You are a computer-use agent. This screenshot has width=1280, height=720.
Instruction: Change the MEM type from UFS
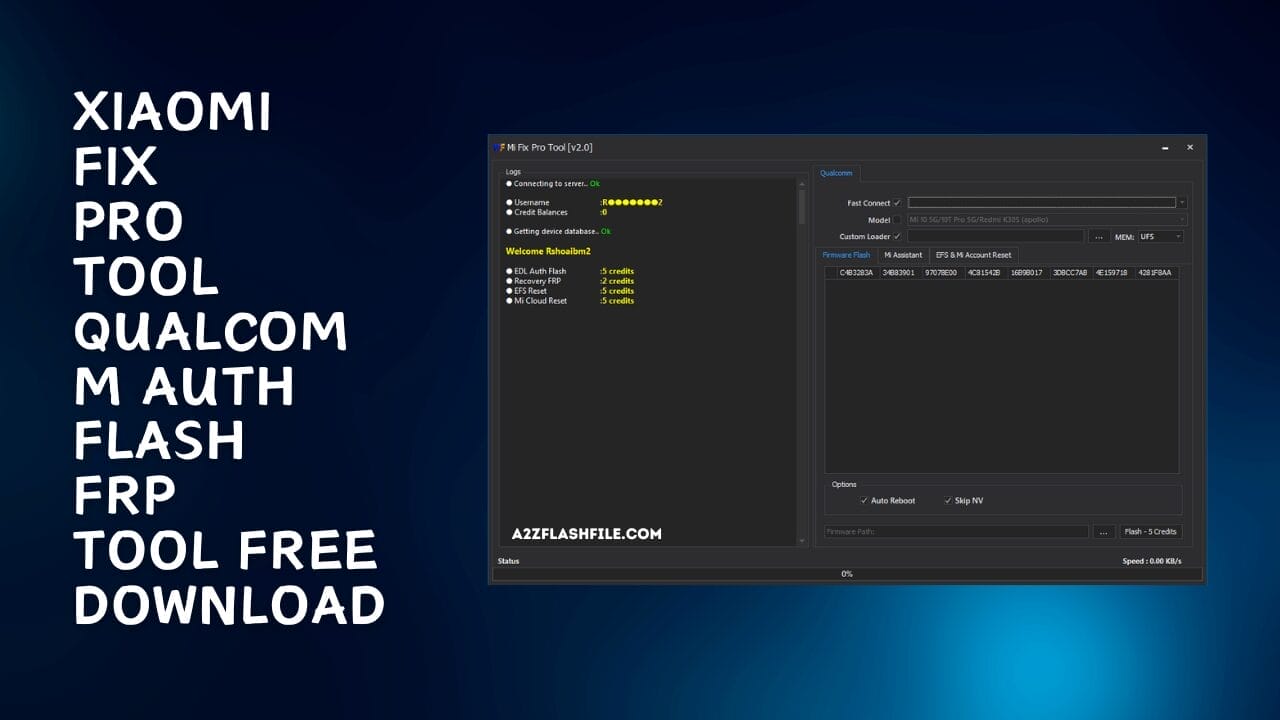(1176, 236)
